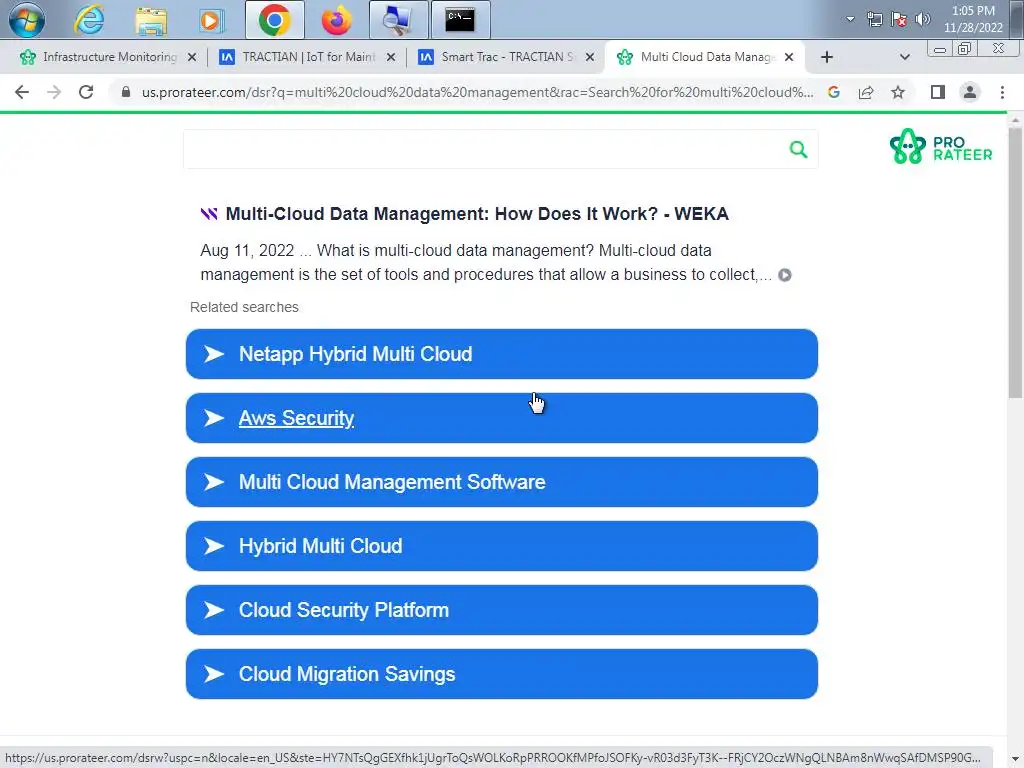Screen dimensions: 1024x768
Task: Open Cloud Migration Savings search
Action: click(x=502, y=674)
